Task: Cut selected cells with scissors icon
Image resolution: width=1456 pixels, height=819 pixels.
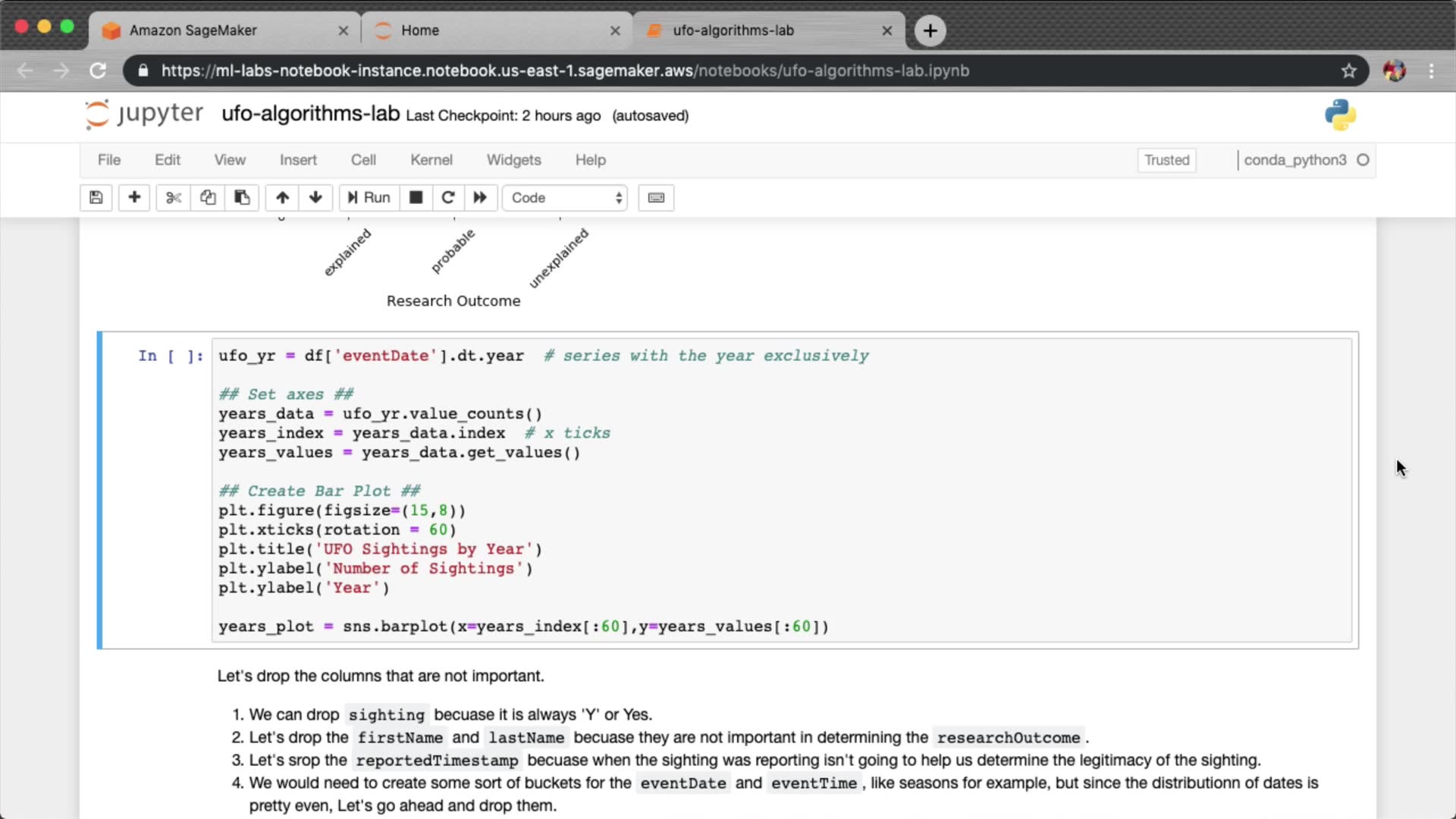Action: [174, 198]
